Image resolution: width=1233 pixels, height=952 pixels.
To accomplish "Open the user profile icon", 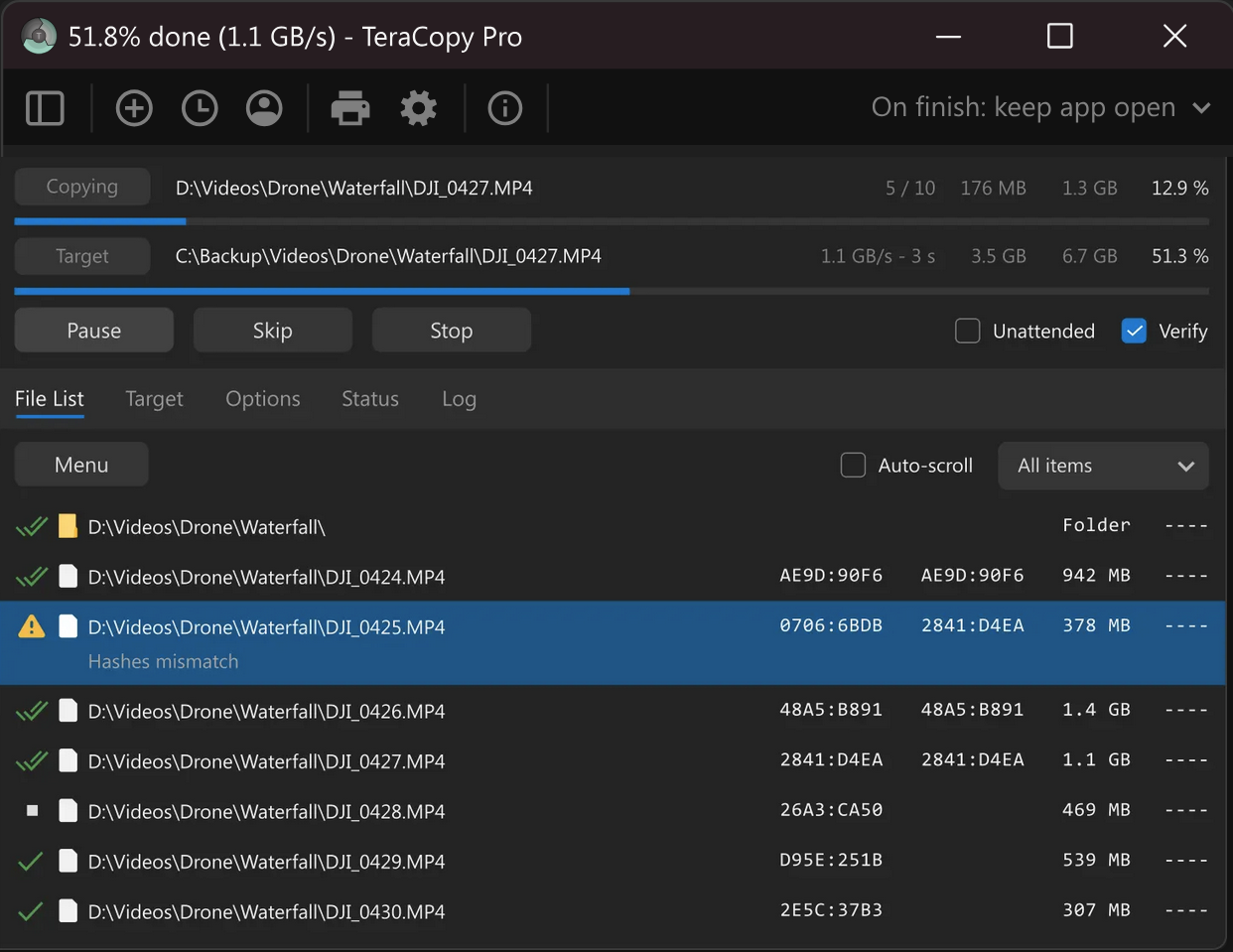I will click(264, 108).
